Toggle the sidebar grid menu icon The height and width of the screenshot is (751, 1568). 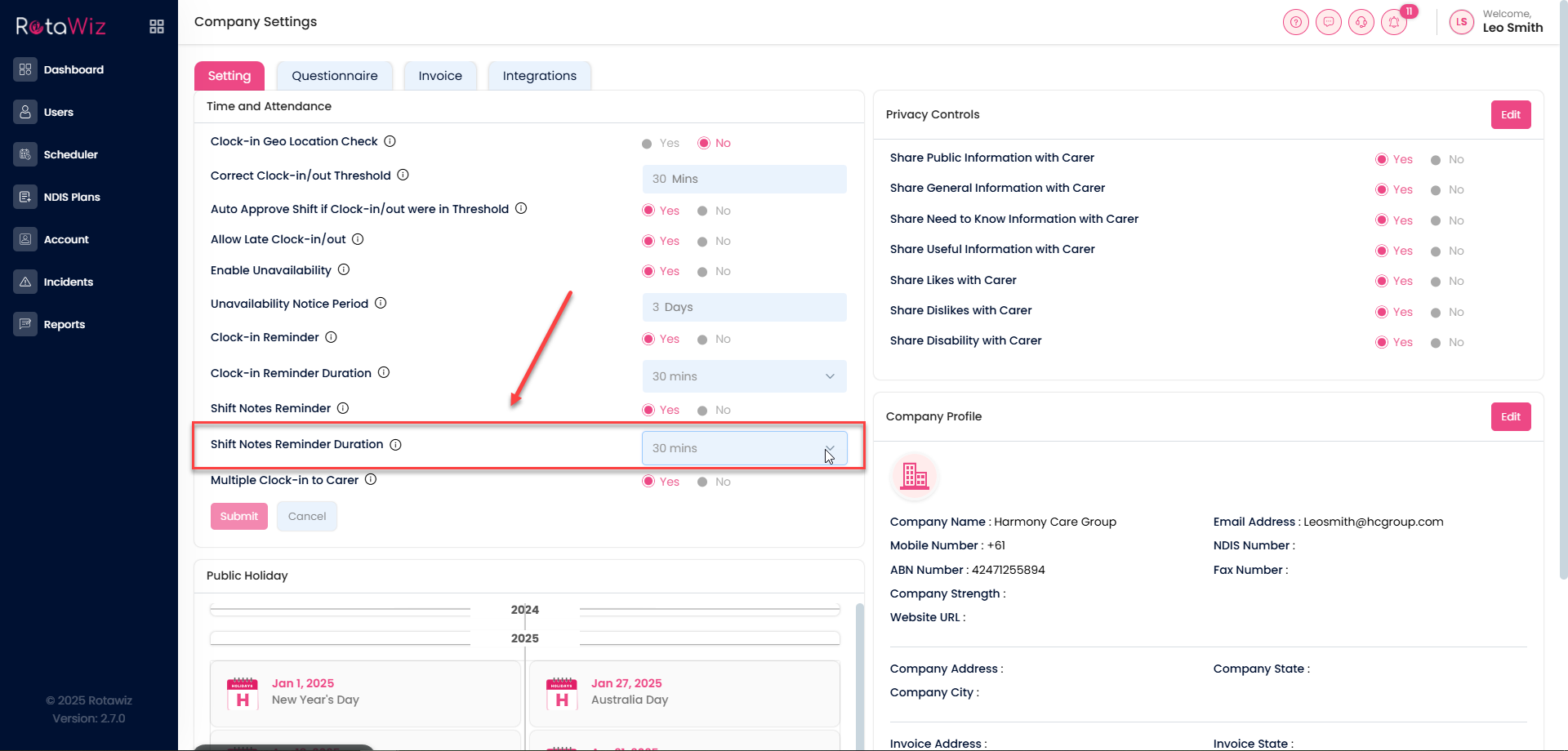[x=157, y=27]
